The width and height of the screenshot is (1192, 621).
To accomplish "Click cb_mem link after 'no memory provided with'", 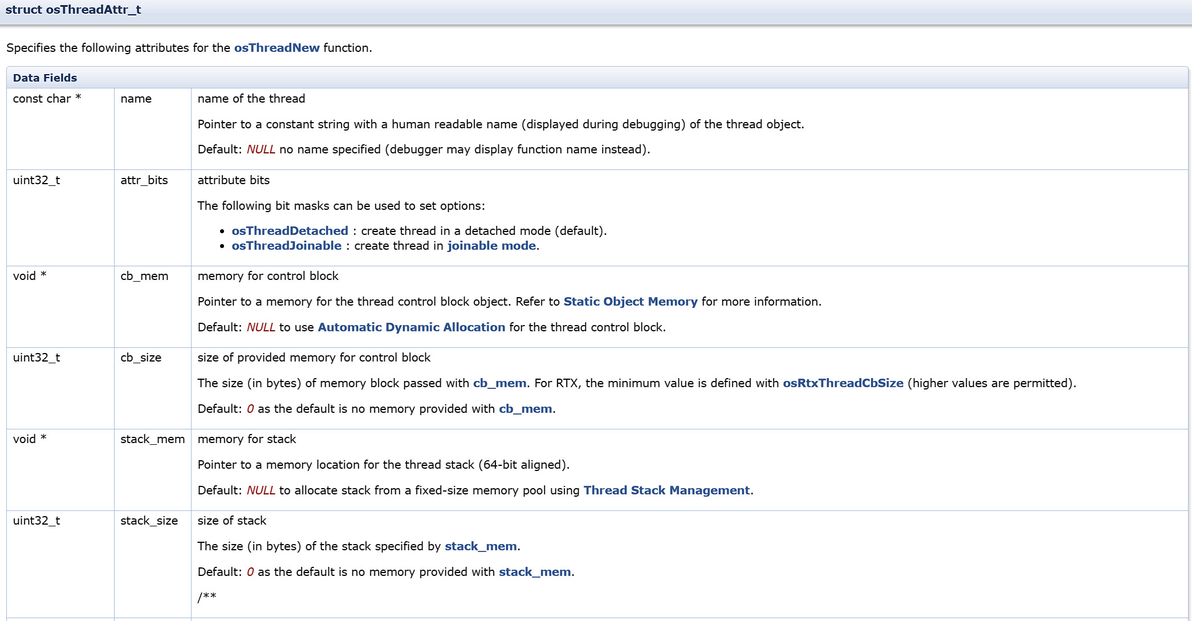I will [526, 409].
